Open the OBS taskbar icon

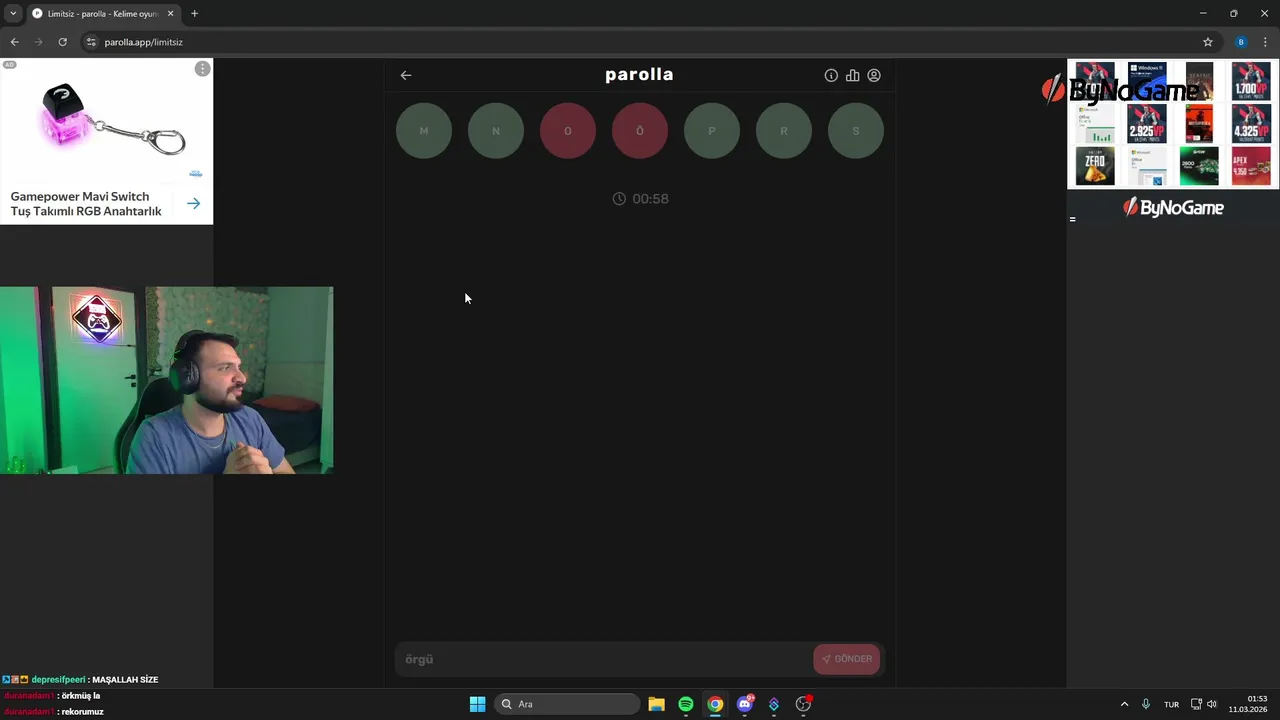tap(803, 704)
